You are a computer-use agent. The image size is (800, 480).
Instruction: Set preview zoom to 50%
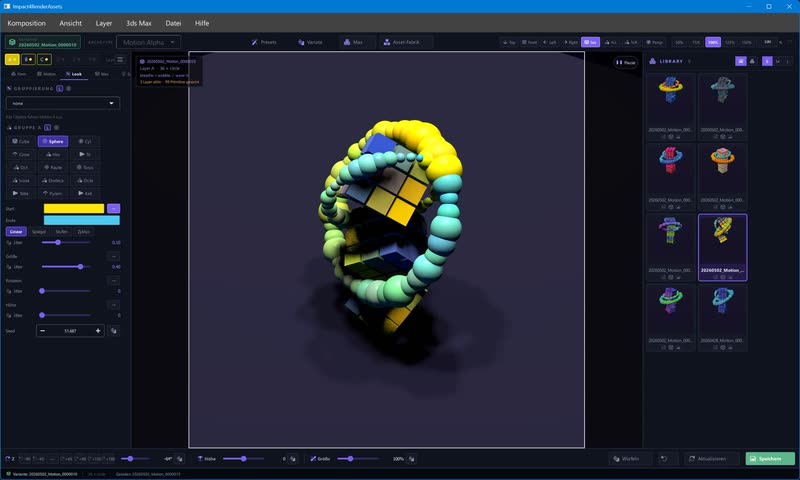coord(679,42)
